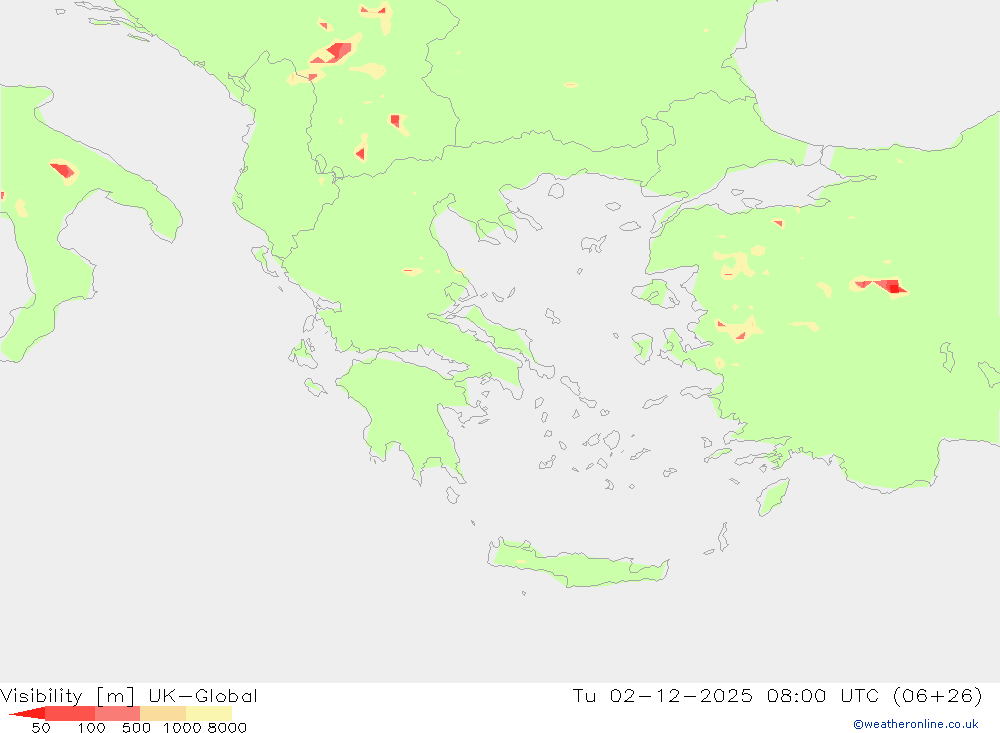Click the '8000' legend value label
This screenshot has height=733, width=1000.
click(227, 727)
